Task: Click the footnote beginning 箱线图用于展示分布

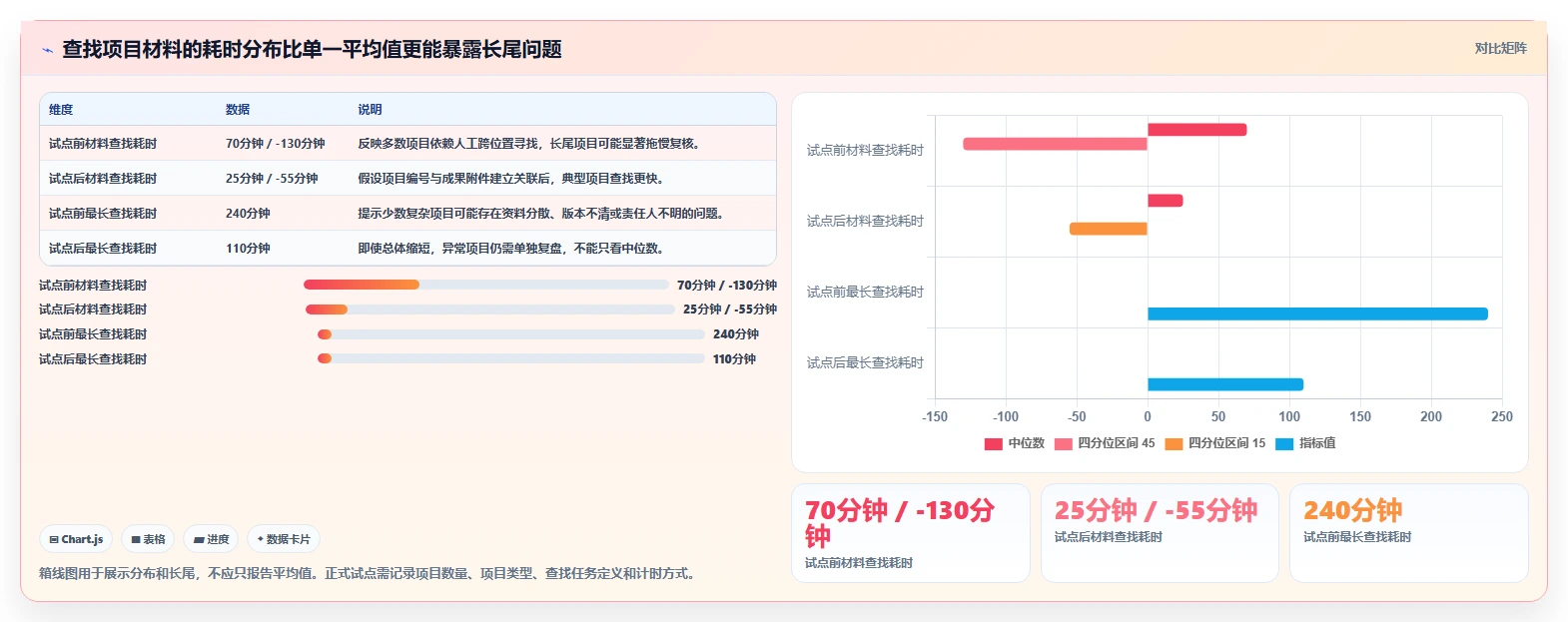Action: (370, 574)
